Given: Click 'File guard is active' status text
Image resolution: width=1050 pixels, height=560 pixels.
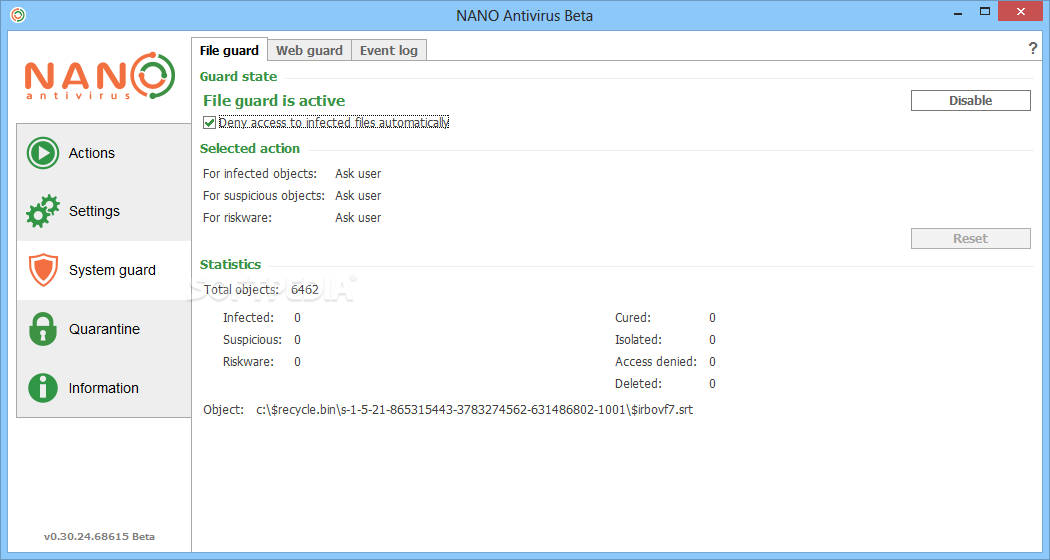Looking at the screenshot, I should (x=274, y=100).
